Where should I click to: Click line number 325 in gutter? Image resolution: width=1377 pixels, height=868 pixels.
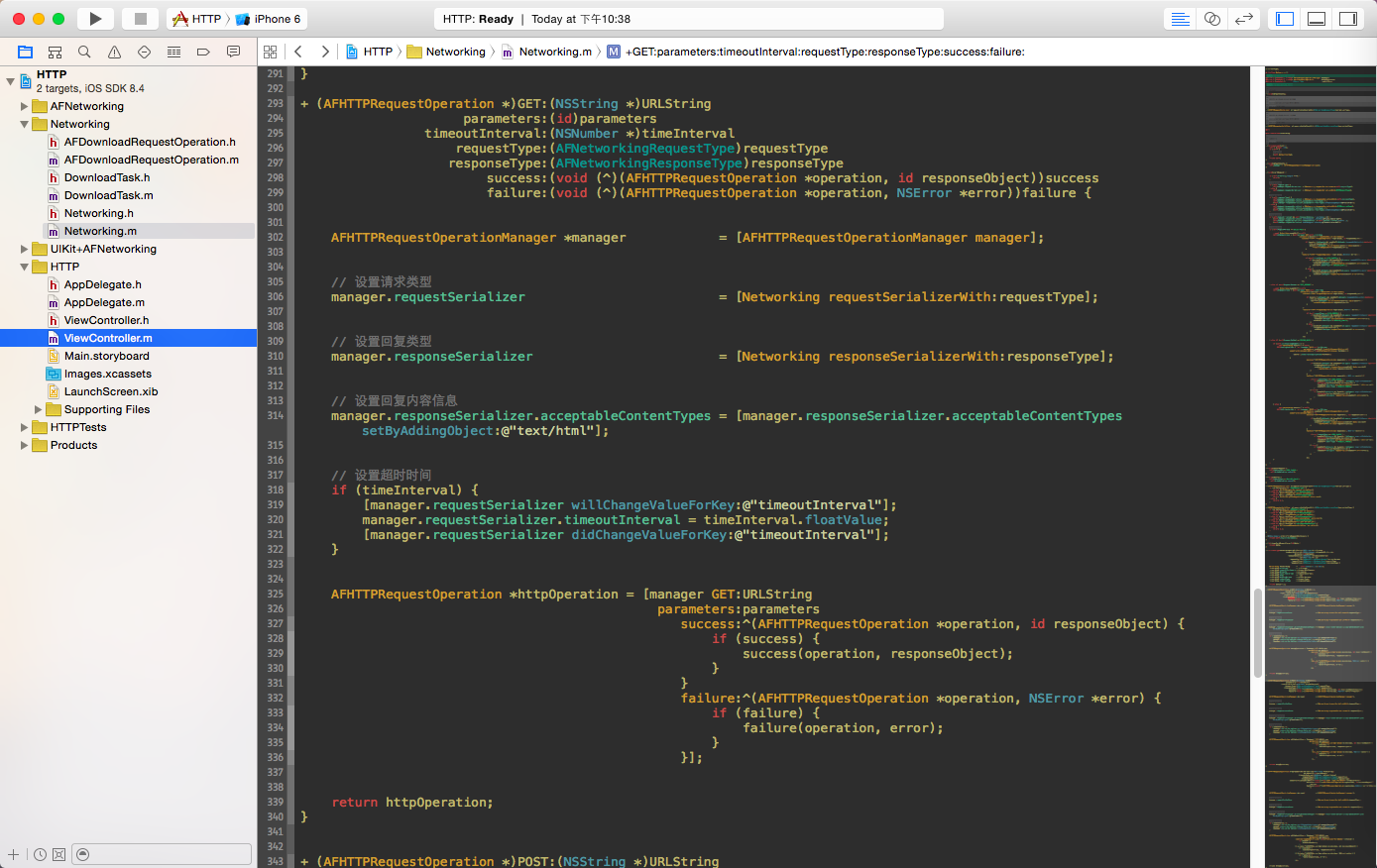(275, 594)
